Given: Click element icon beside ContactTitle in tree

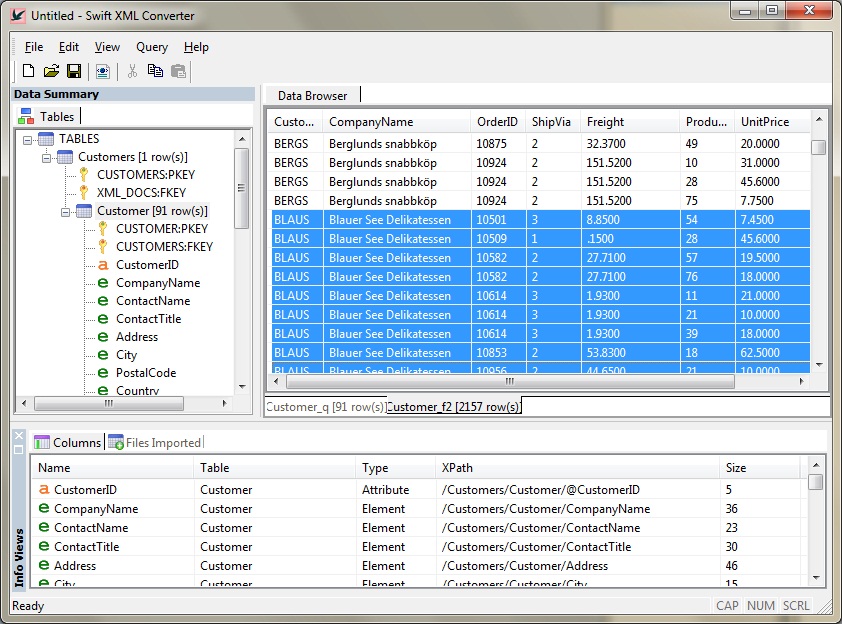Looking at the screenshot, I should (x=103, y=319).
